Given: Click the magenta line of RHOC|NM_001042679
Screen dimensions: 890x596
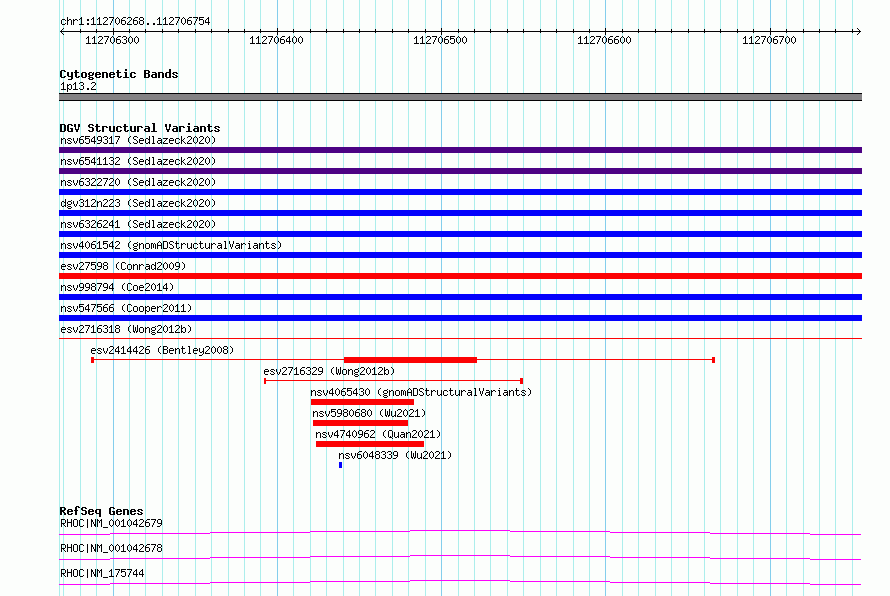Looking at the screenshot, I should tap(460, 532).
